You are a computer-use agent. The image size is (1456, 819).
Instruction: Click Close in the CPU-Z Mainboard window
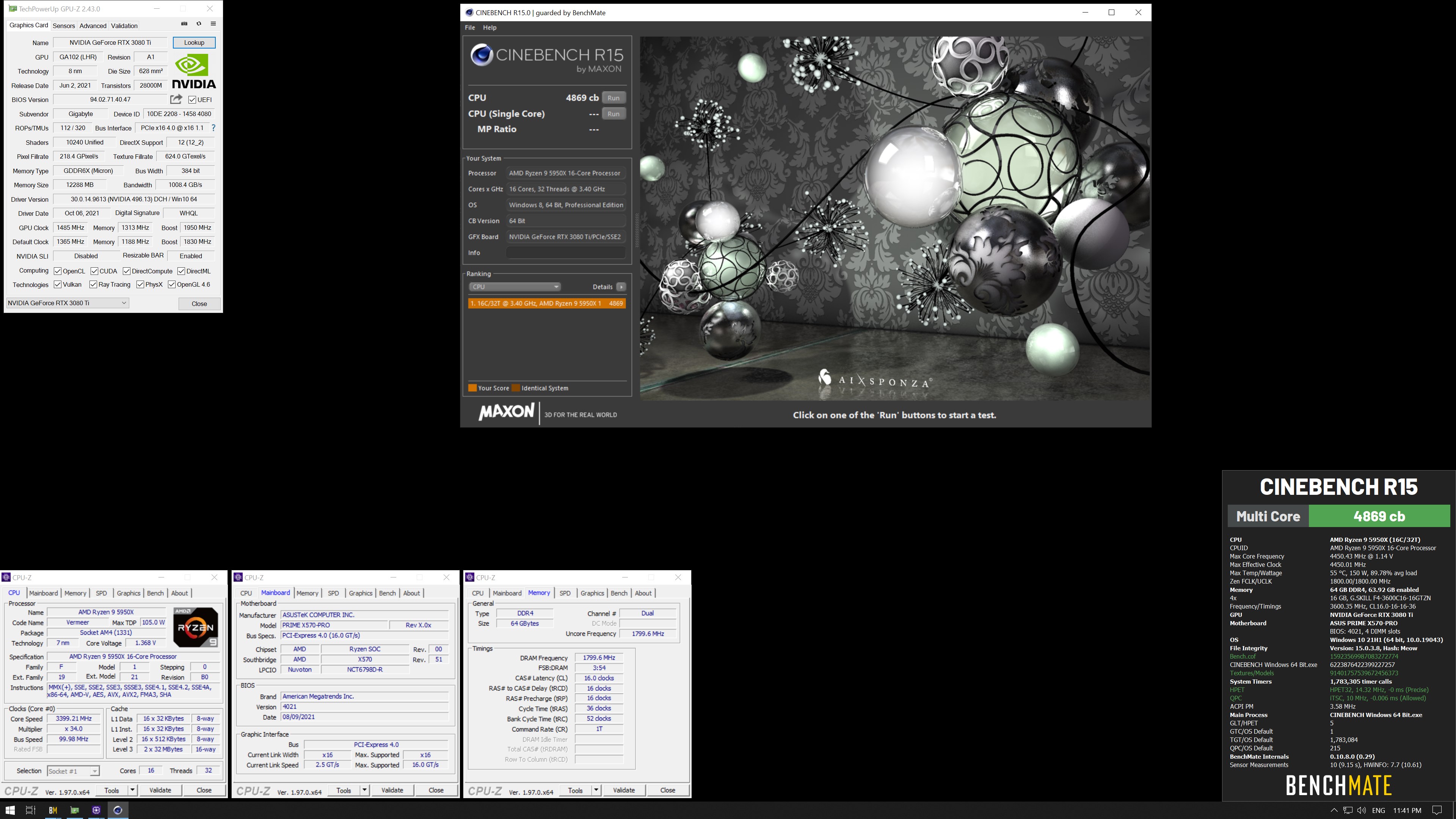tap(436, 790)
